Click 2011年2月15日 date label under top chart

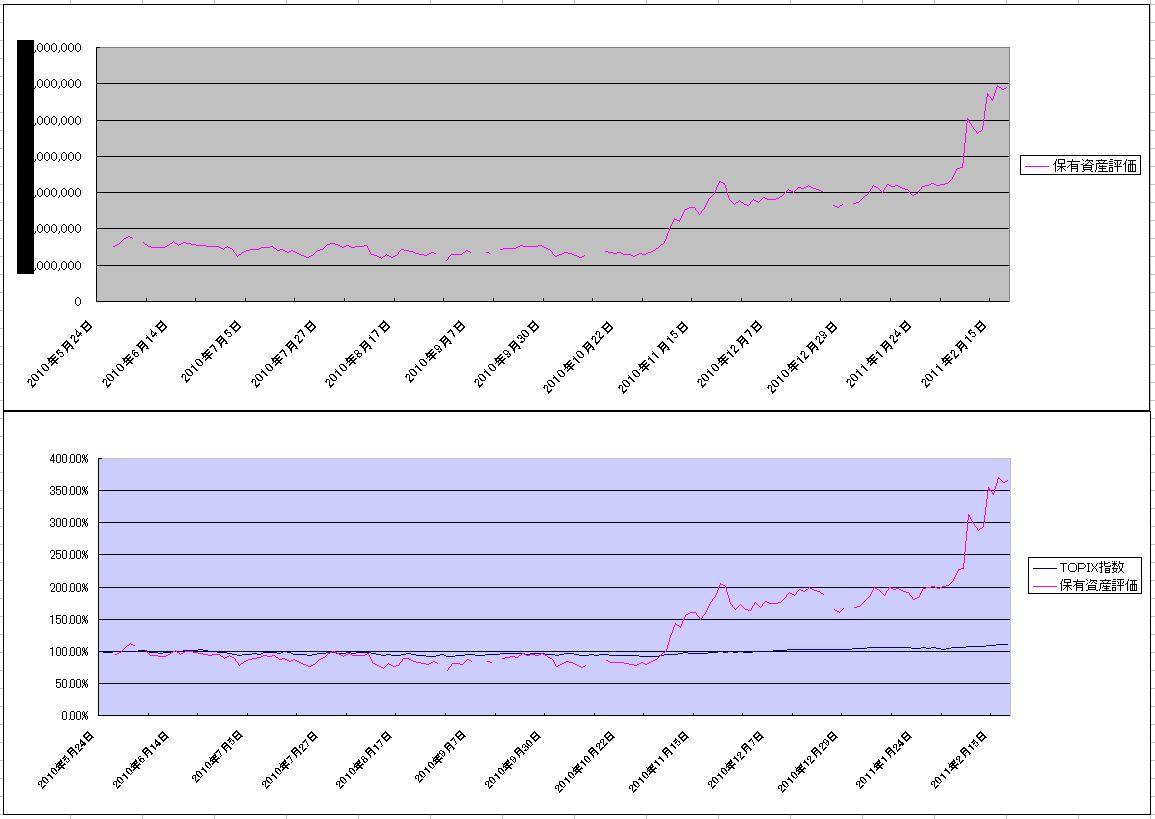pyautogui.click(x=956, y=354)
